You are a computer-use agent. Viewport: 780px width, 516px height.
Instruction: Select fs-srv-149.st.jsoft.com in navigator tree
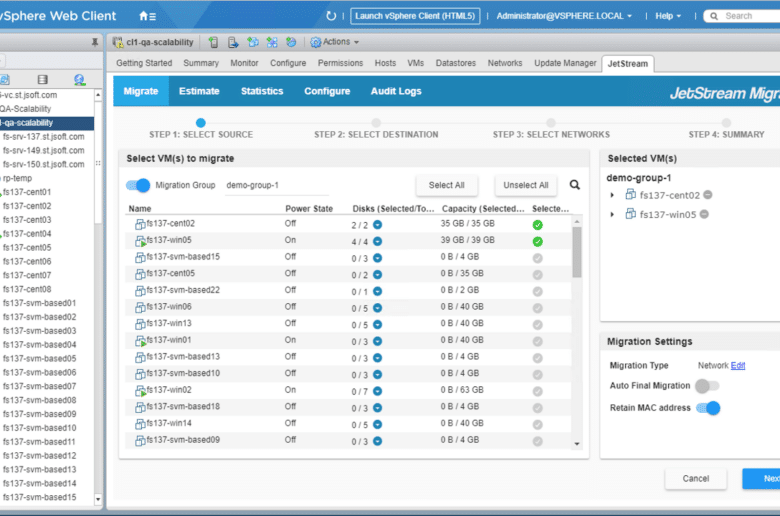click(x=44, y=150)
